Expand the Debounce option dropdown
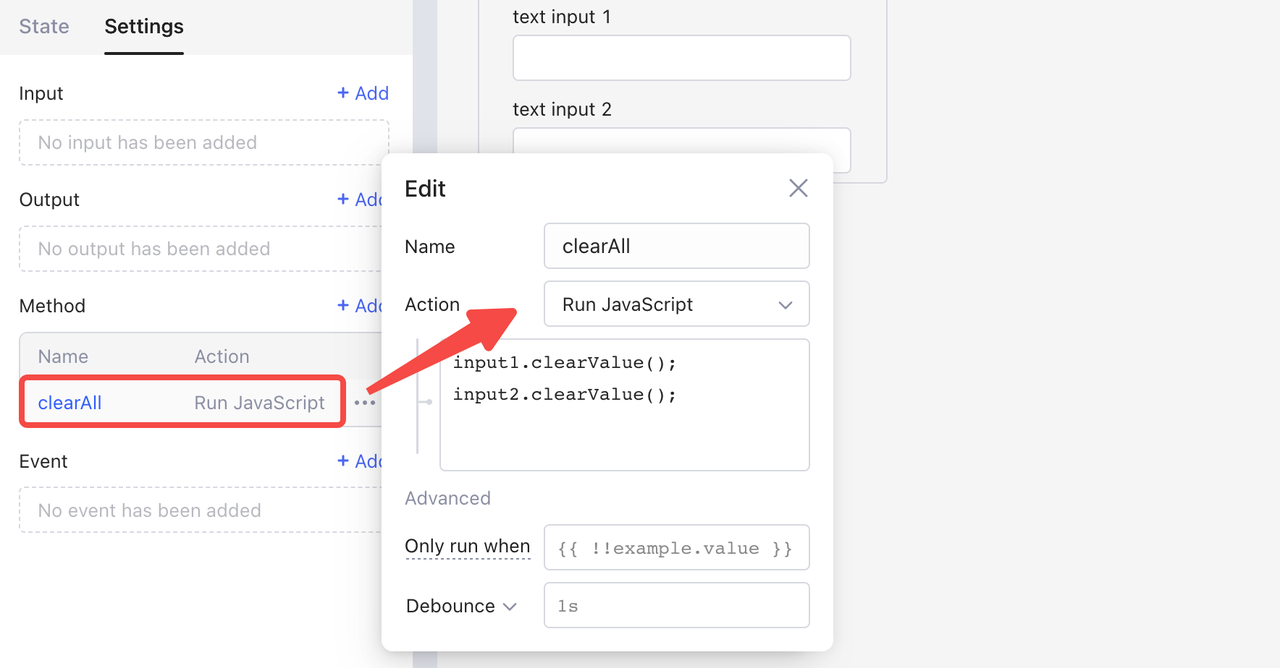Screen dimensions: 1280x668 tap(461, 606)
